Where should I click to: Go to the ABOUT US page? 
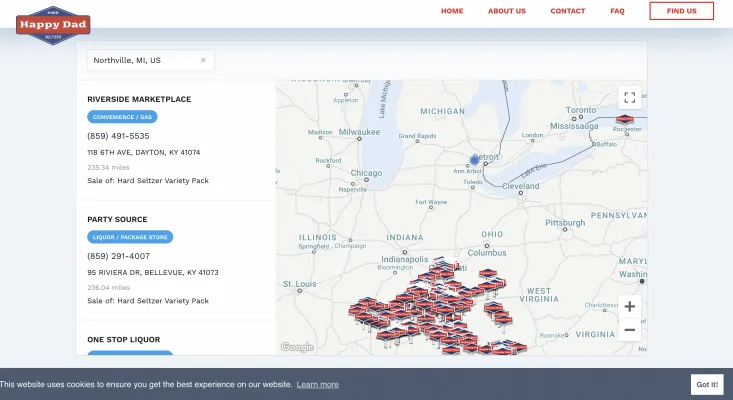(x=507, y=11)
